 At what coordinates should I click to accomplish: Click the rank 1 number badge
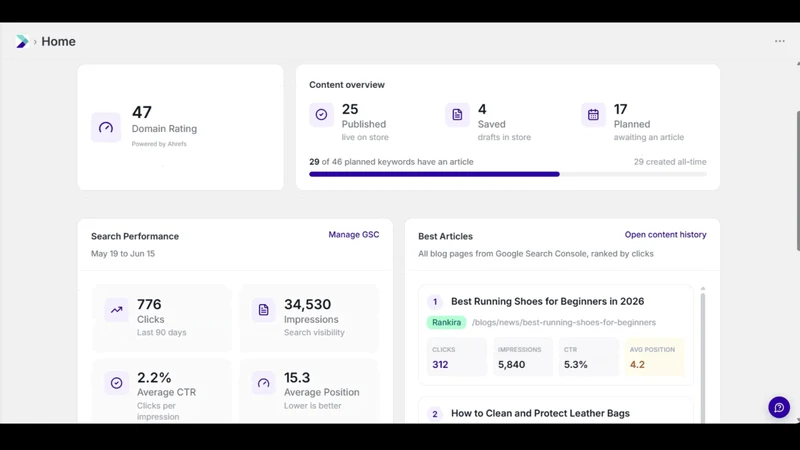click(x=435, y=302)
